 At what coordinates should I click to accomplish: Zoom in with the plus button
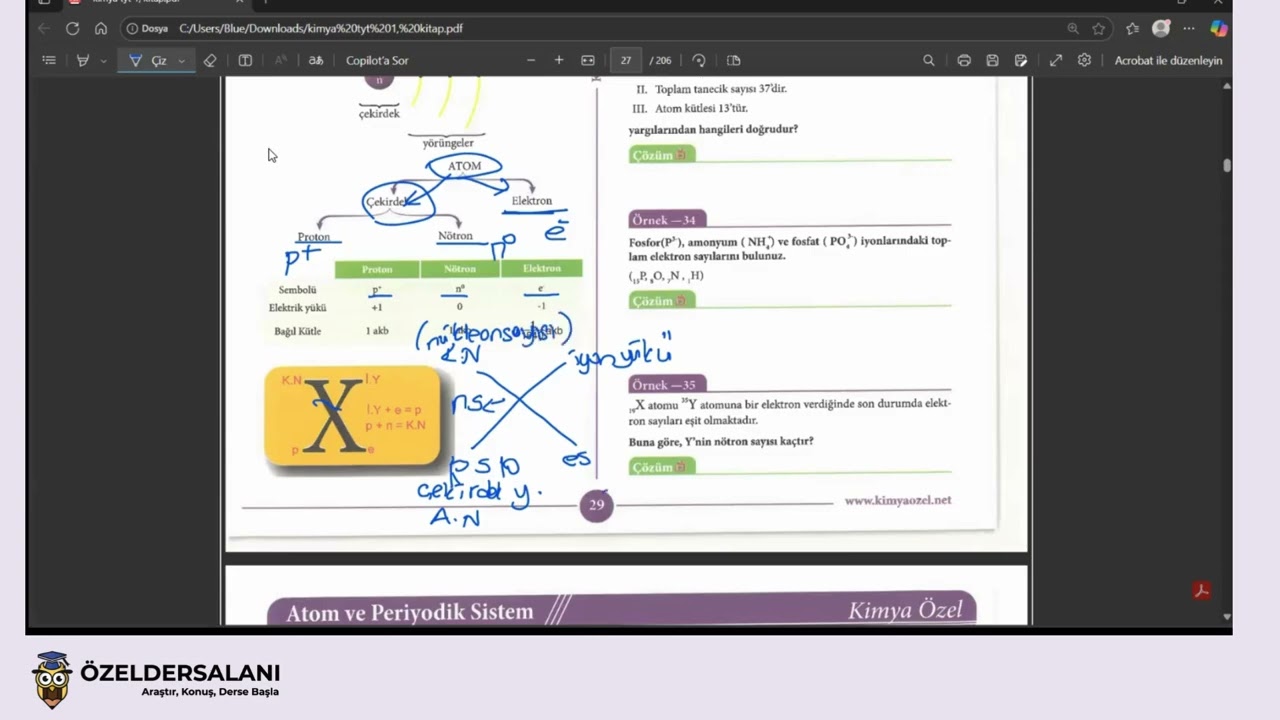[559, 60]
